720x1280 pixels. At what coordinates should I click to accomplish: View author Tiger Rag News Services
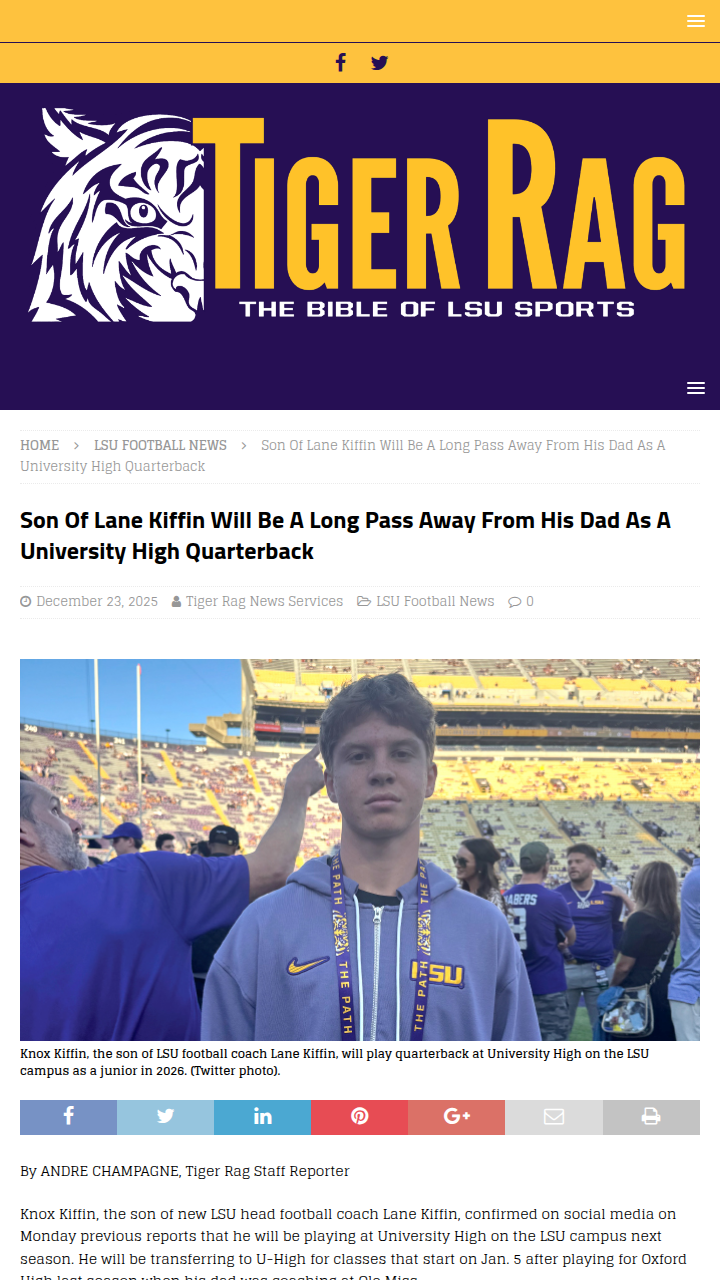tap(264, 601)
